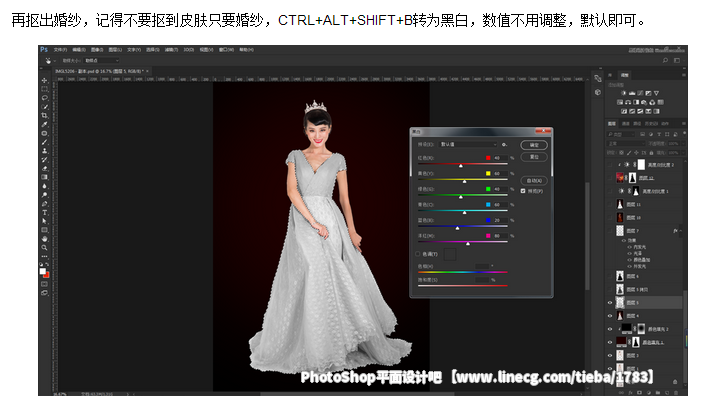Select the Path Selection tool
Viewport: 709px width, 396px height.
(44, 221)
